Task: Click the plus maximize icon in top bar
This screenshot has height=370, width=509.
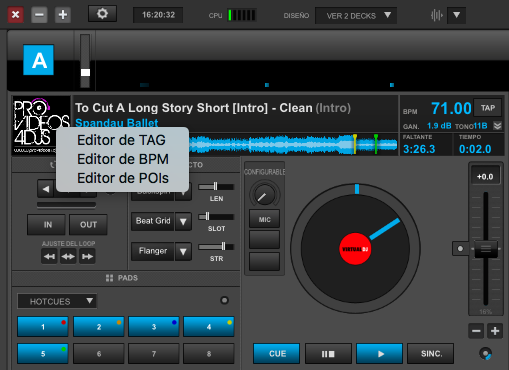Action: [63, 15]
